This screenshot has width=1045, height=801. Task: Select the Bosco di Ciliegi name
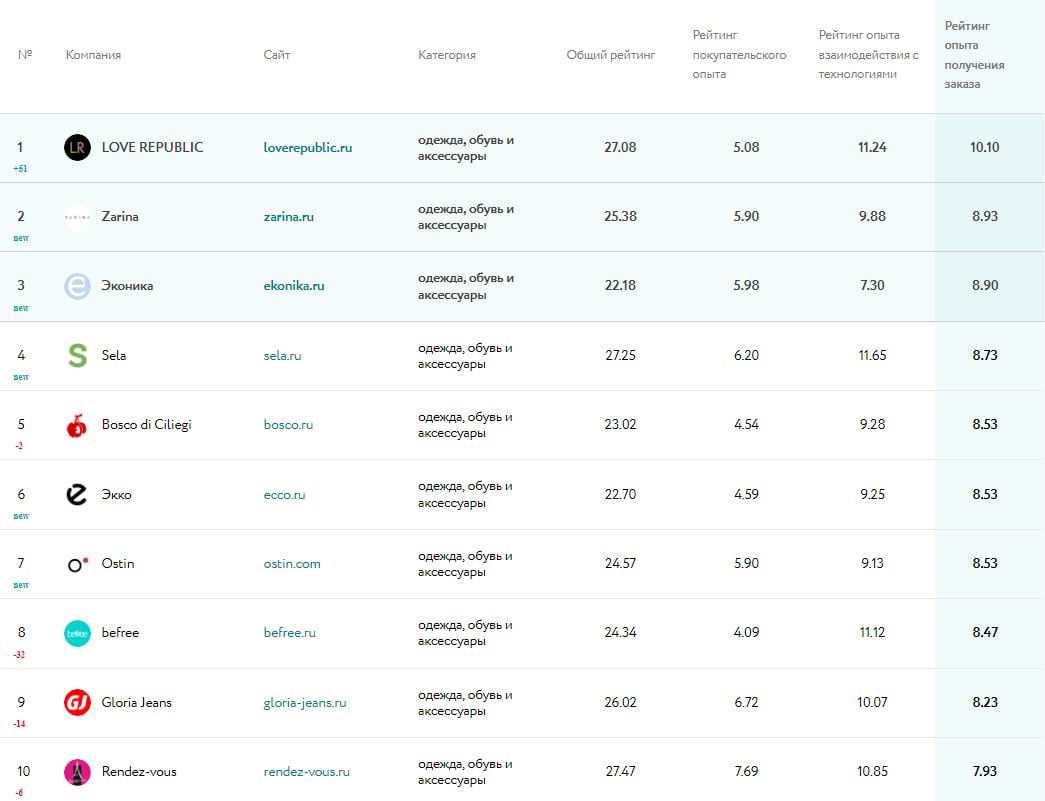147,424
